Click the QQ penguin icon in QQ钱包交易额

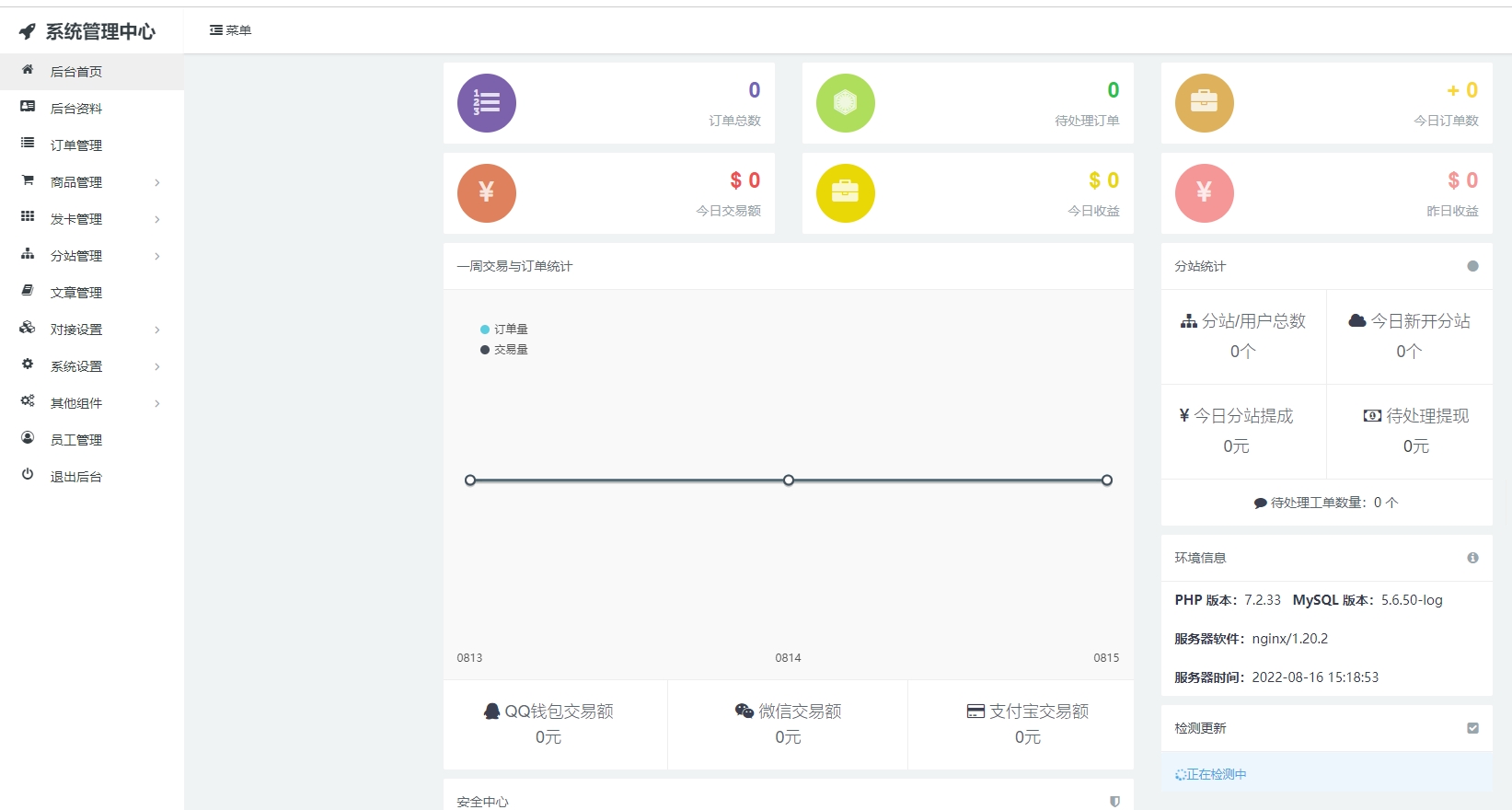[x=492, y=712]
